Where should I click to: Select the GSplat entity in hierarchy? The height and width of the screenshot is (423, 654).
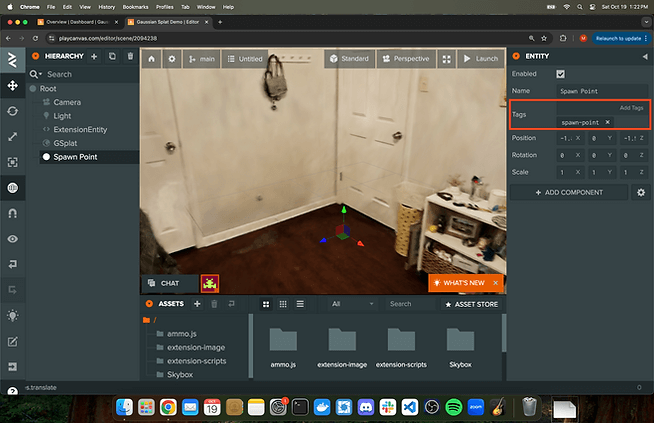(x=68, y=143)
